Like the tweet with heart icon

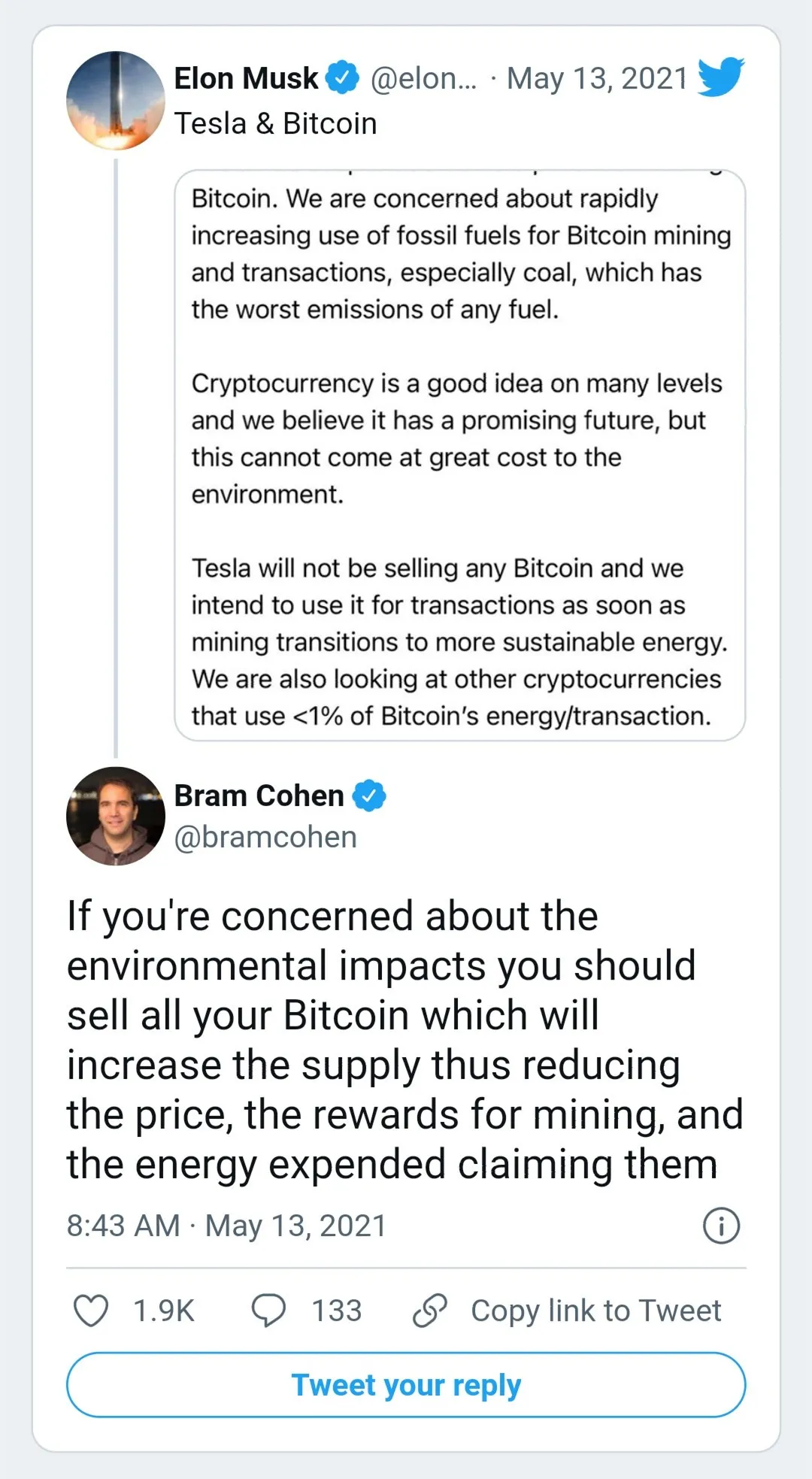(91, 1311)
